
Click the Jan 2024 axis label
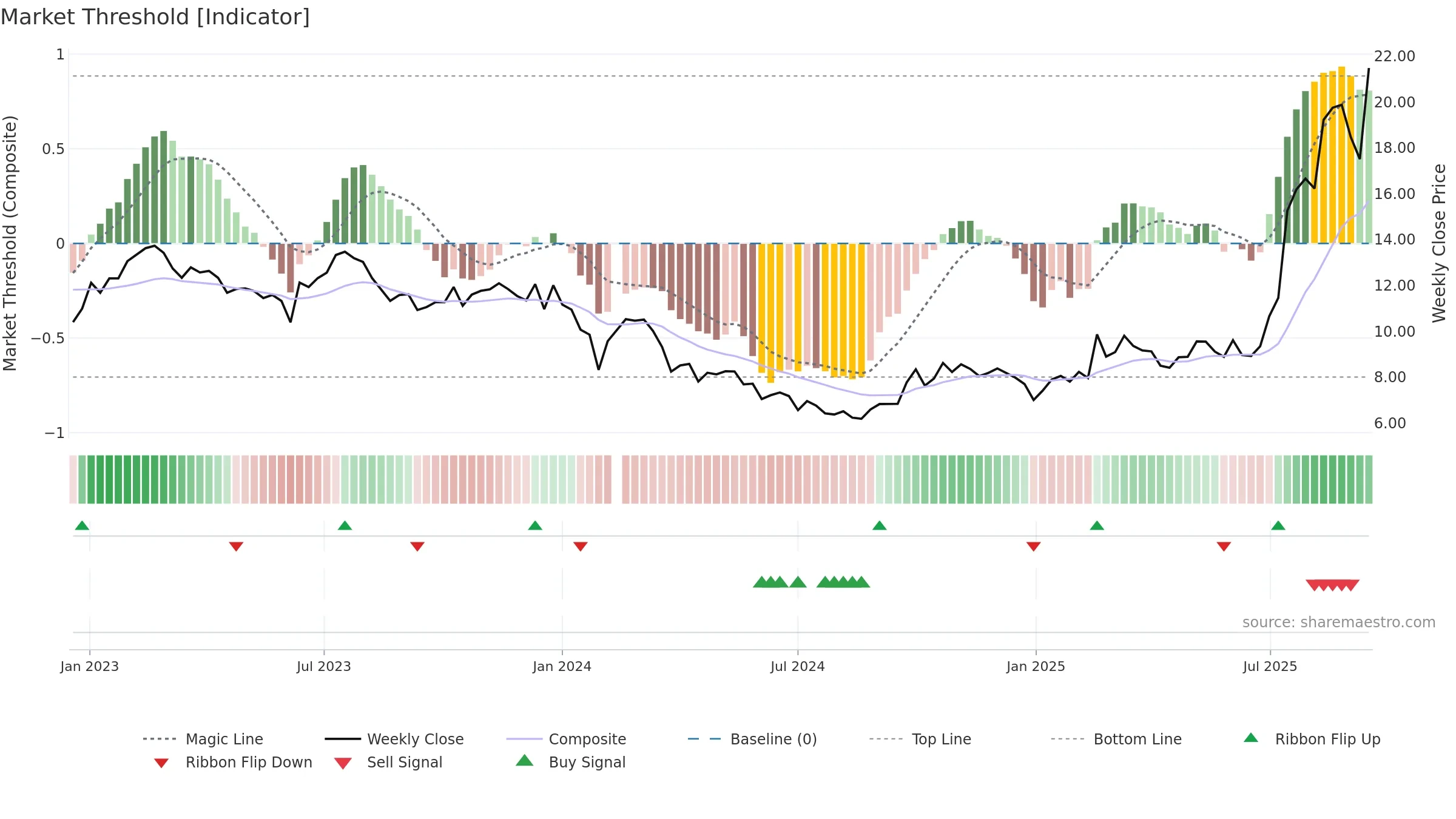click(562, 666)
